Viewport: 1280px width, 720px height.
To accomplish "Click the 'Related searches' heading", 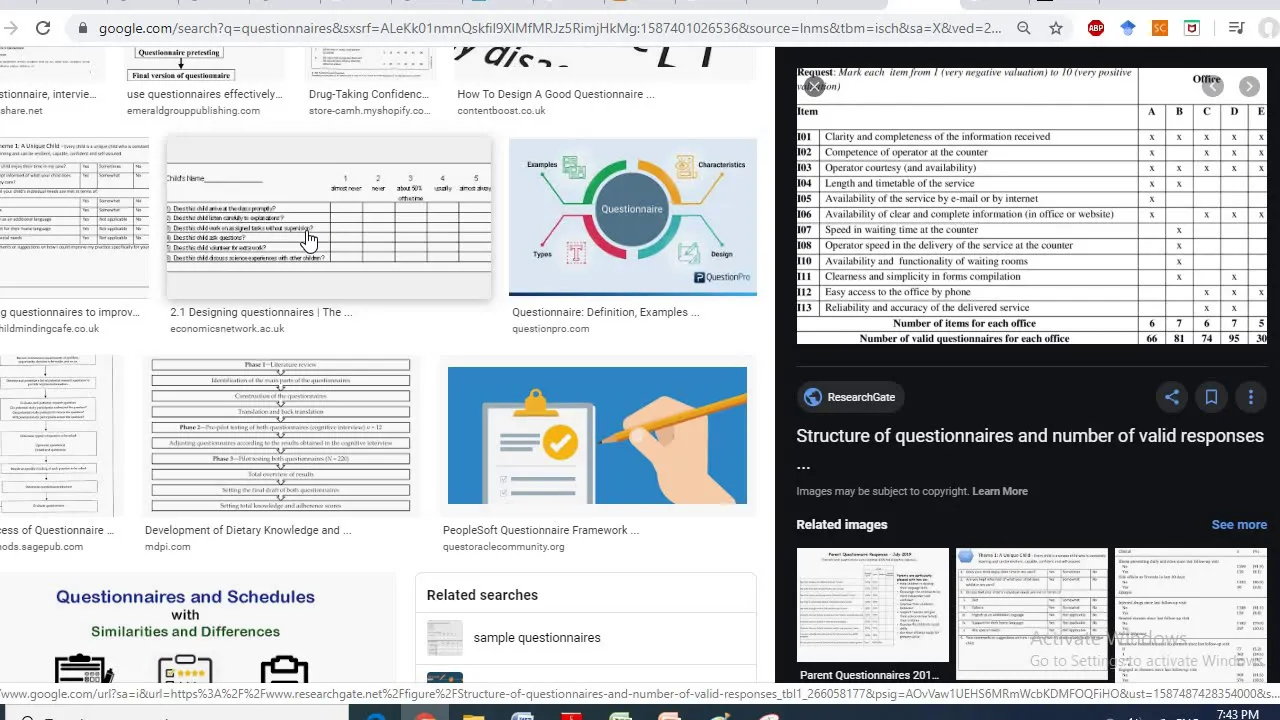I will point(482,595).
